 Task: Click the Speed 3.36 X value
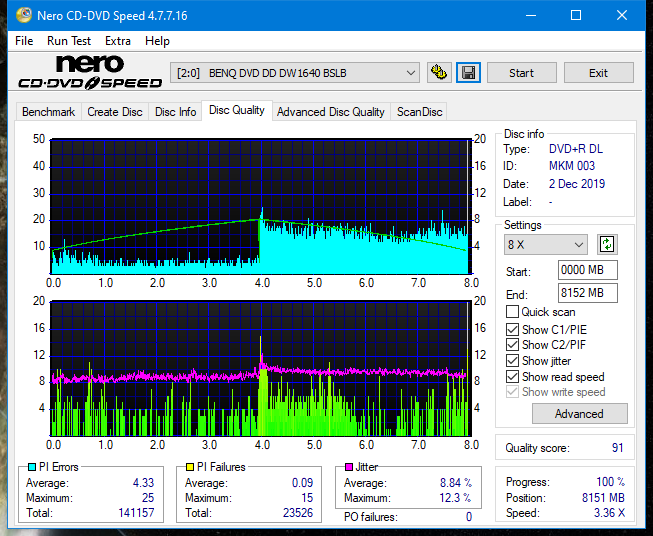[x=610, y=513]
